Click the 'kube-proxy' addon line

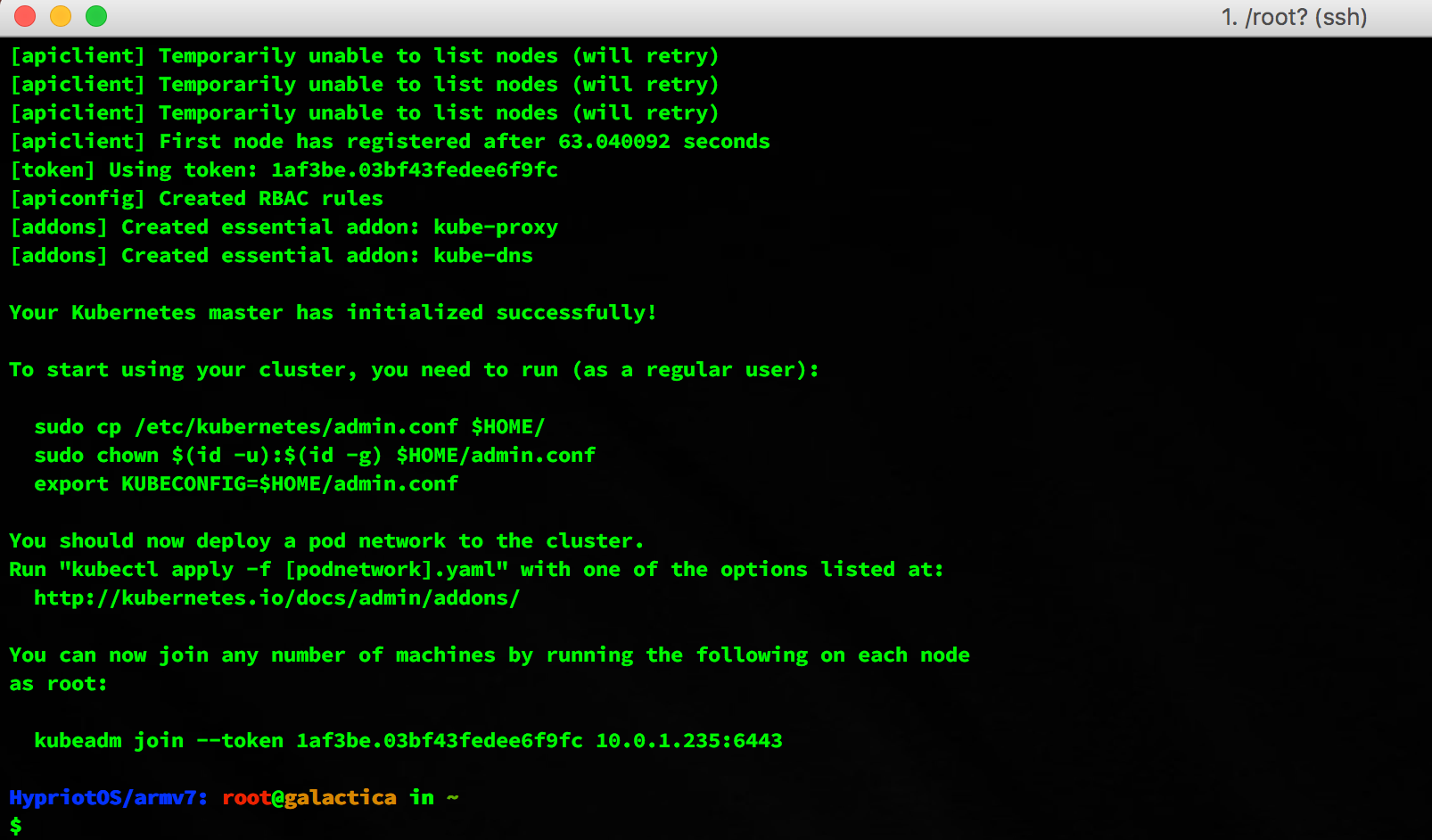pos(284,227)
